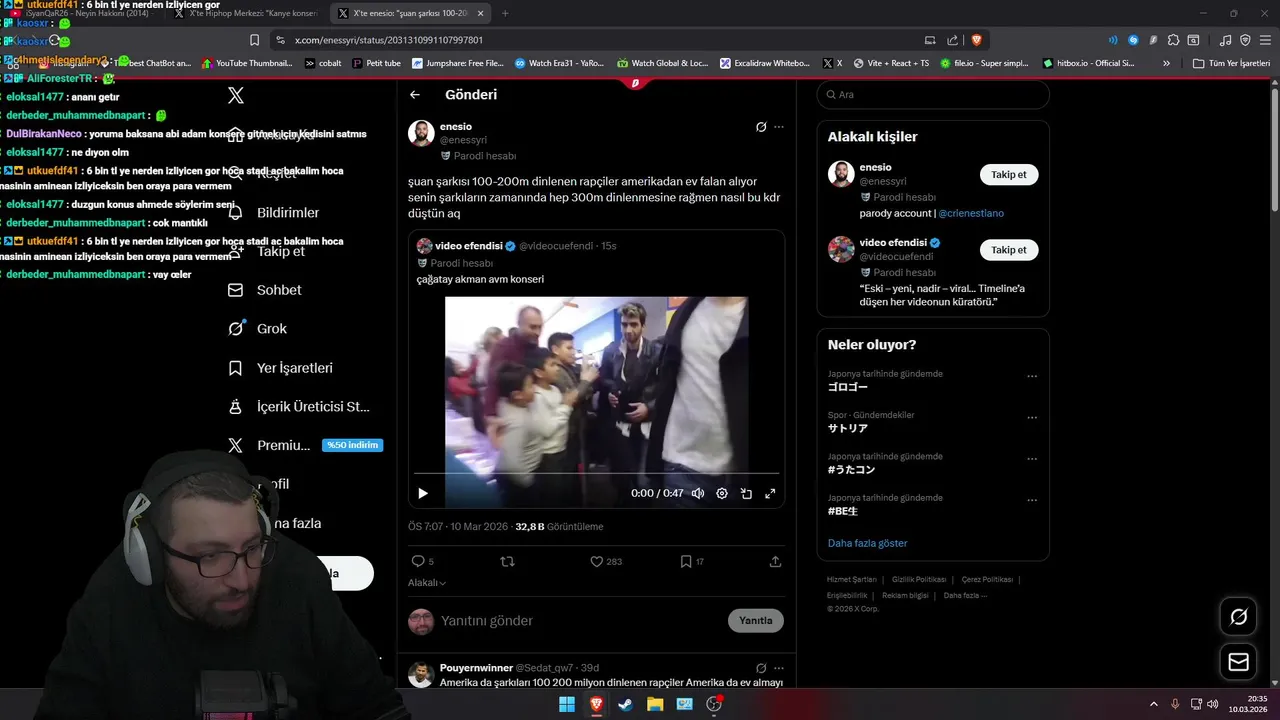Click the X logo in the sidebar
The width and height of the screenshot is (1280, 720).
coord(235,96)
